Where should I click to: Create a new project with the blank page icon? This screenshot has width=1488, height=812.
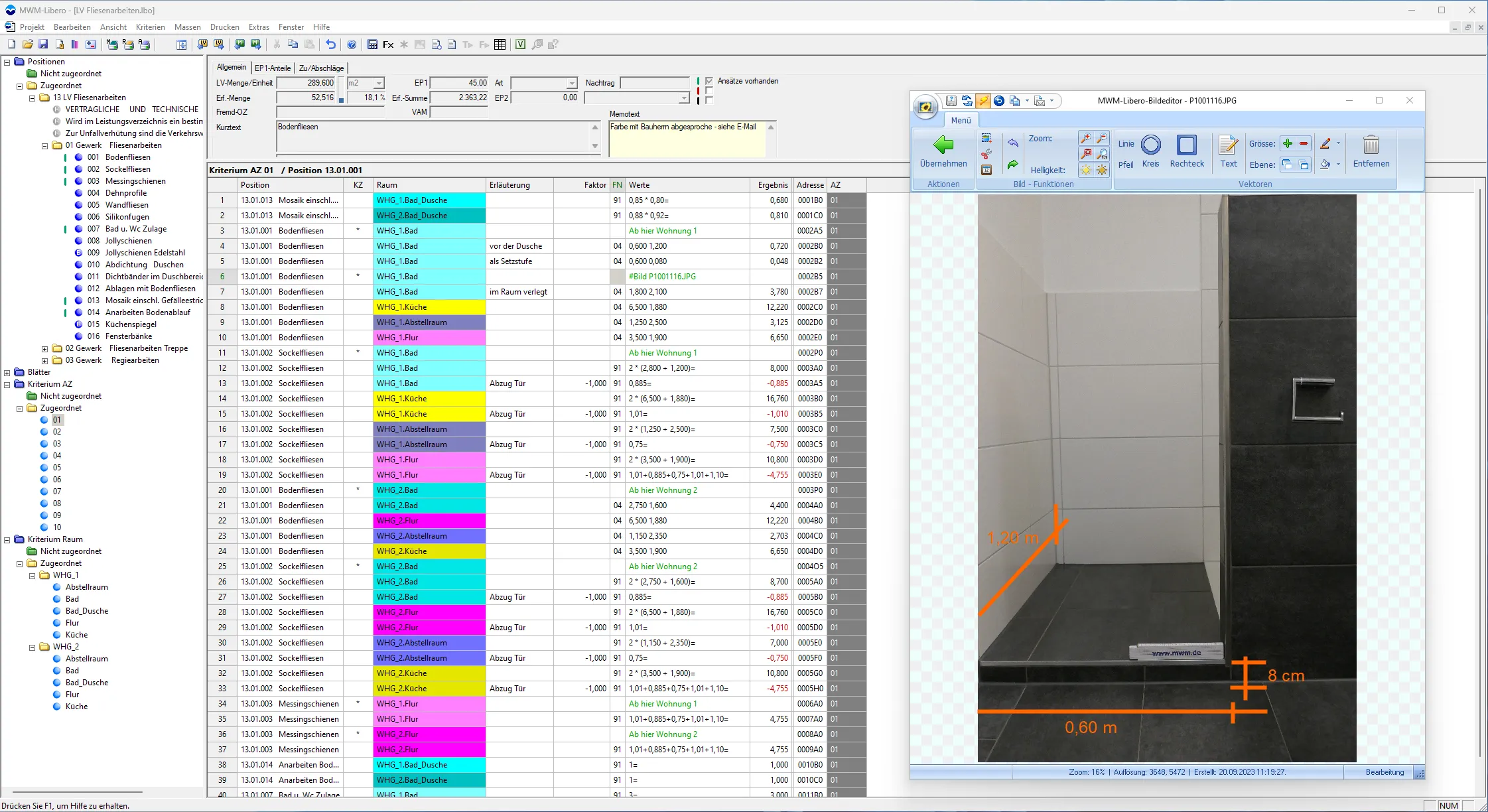click(11, 44)
